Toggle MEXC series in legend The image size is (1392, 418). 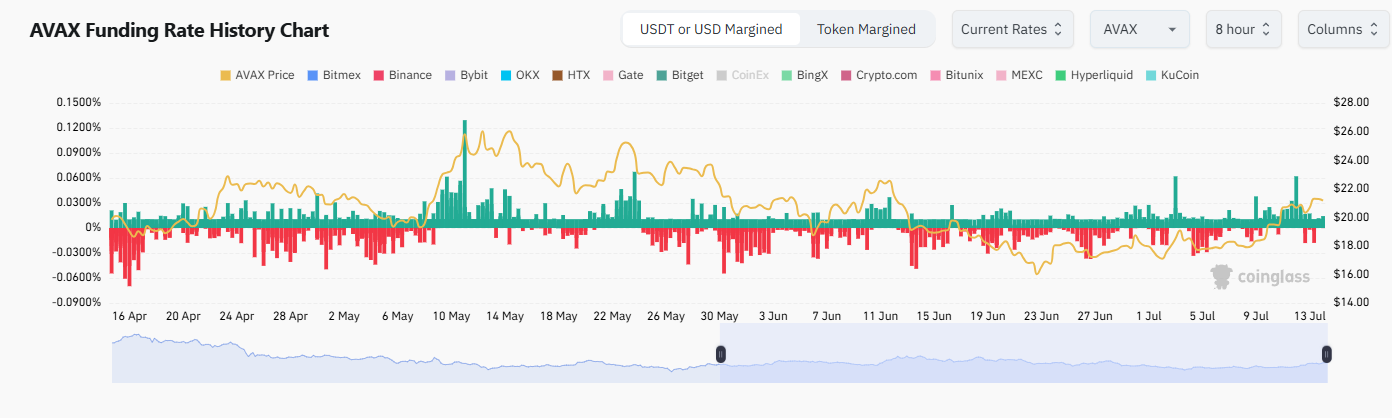tap(1020, 75)
